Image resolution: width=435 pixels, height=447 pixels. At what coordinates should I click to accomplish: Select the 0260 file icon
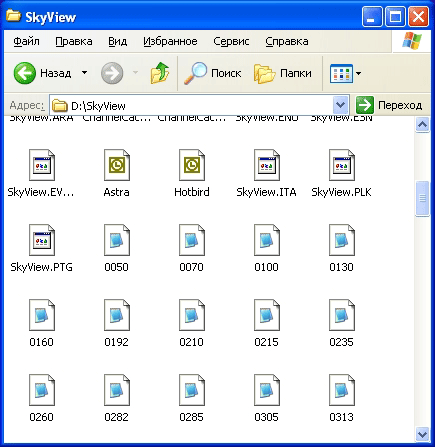click(42, 390)
